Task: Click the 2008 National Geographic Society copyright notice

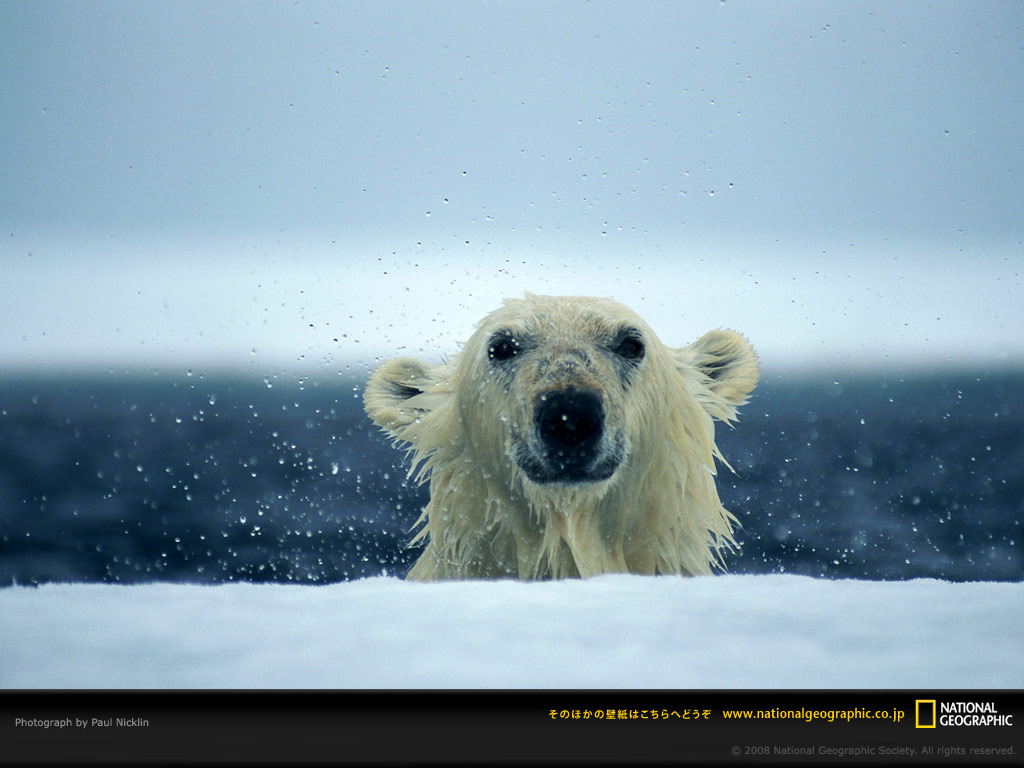Action: coord(873,750)
